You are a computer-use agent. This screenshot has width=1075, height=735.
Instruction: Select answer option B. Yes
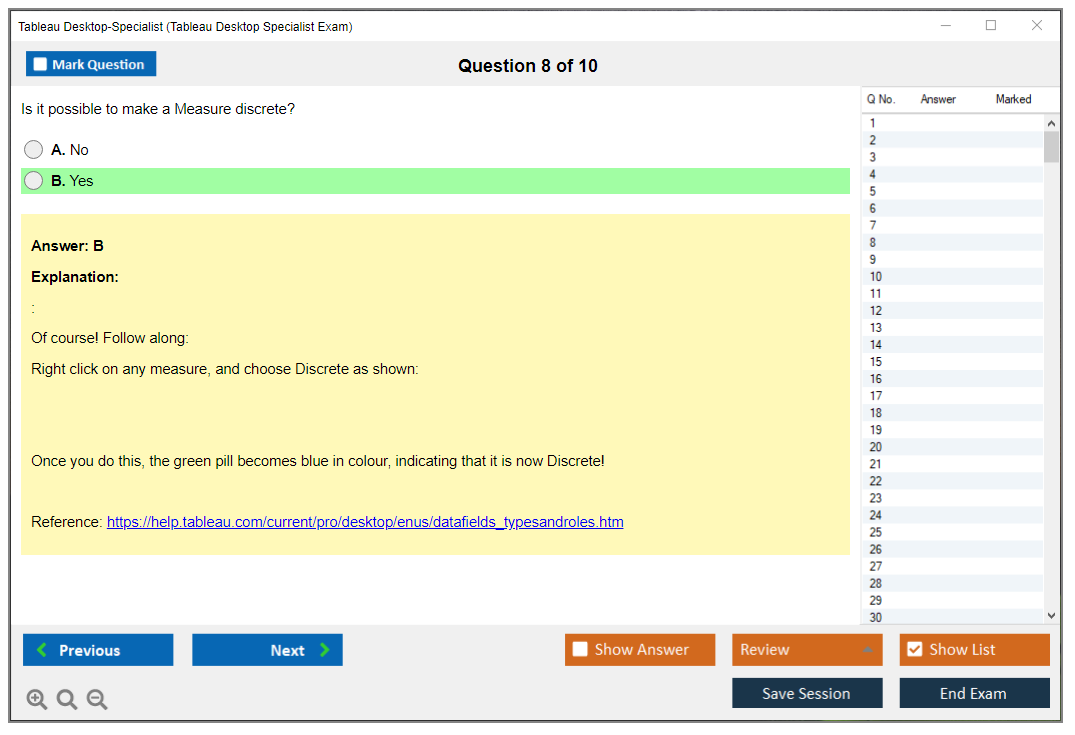pos(34,181)
